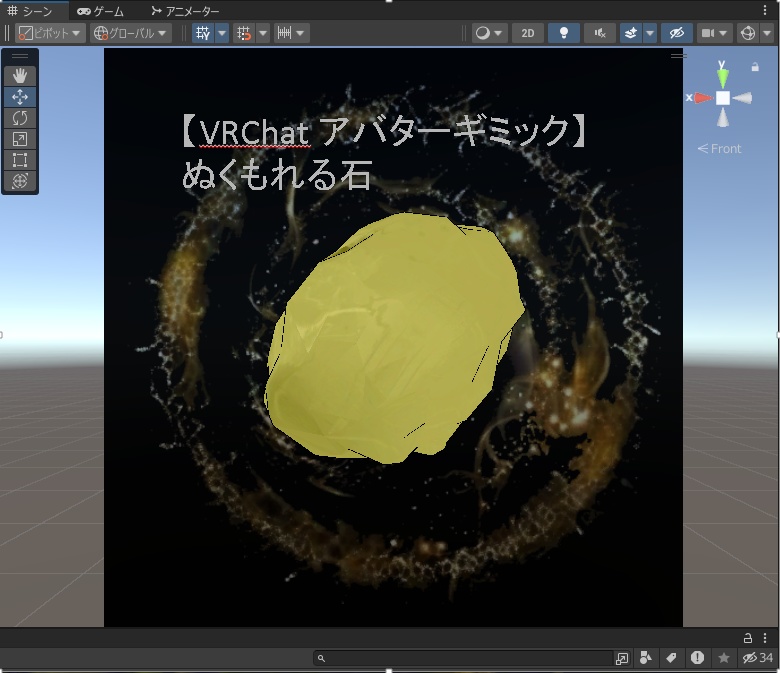Collapse the tools overlay handle
Image resolution: width=780 pixels, height=673 pixels.
coord(20,56)
